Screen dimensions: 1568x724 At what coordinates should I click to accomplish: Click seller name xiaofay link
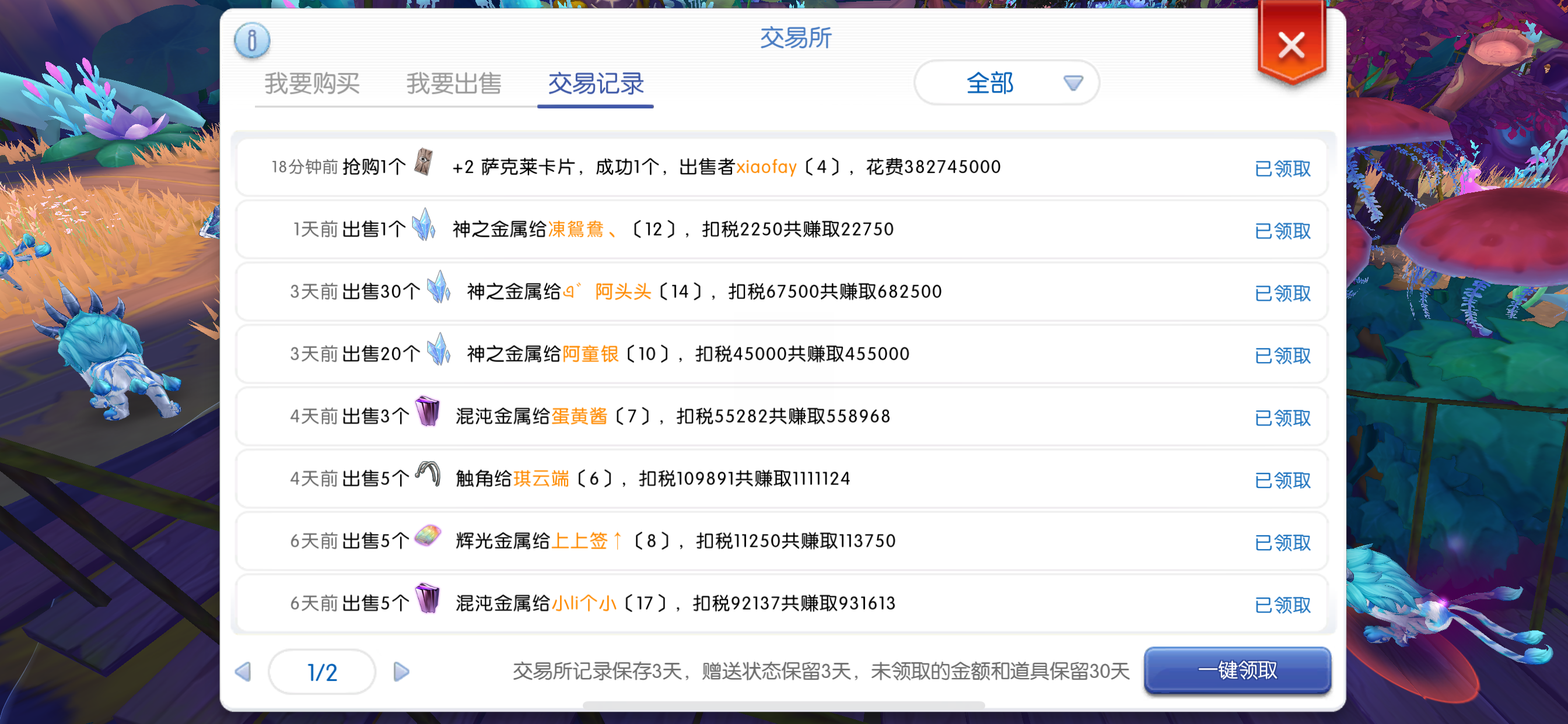click(766, 167)
